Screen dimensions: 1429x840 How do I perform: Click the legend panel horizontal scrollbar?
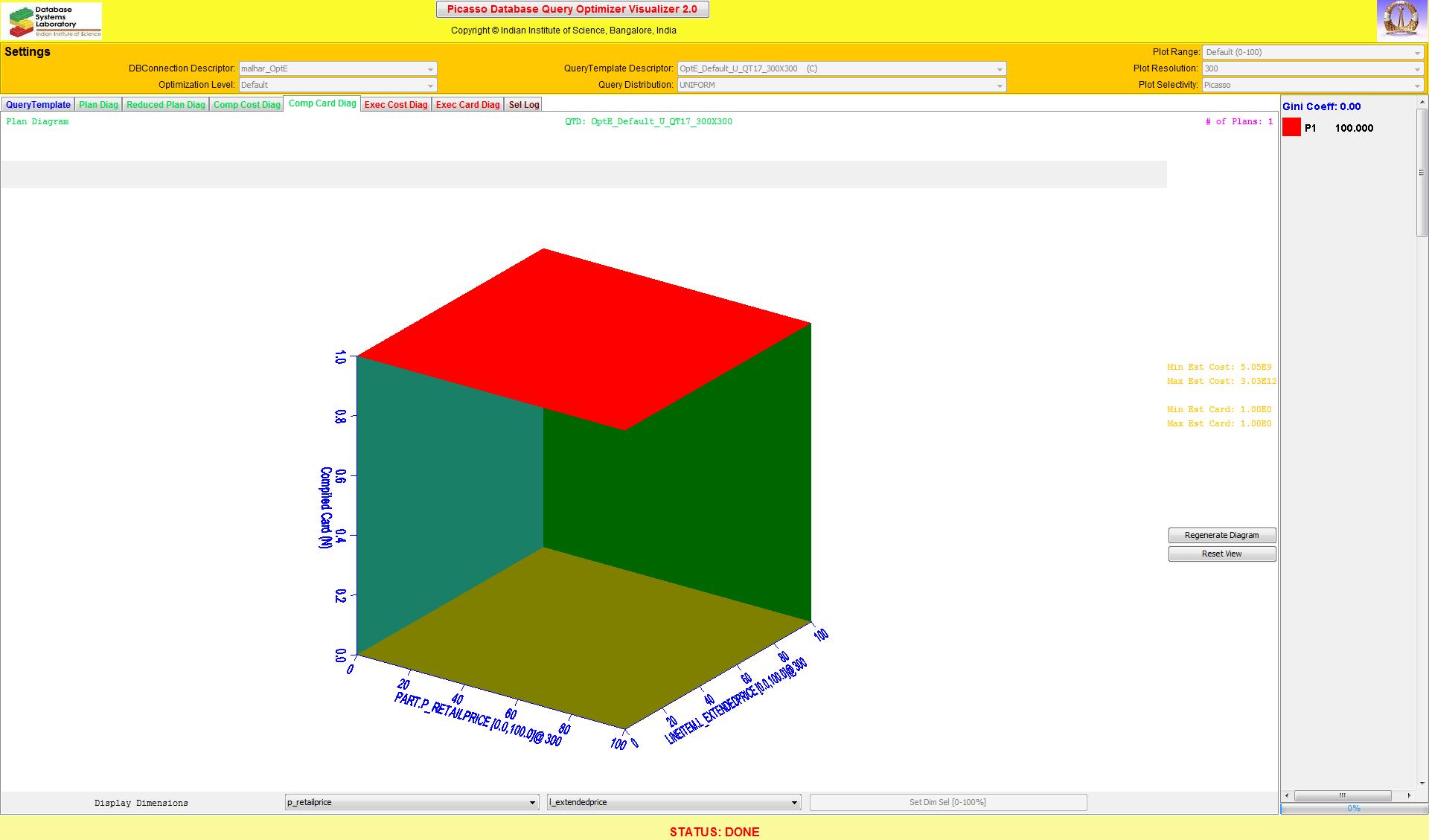point(1343,795)
